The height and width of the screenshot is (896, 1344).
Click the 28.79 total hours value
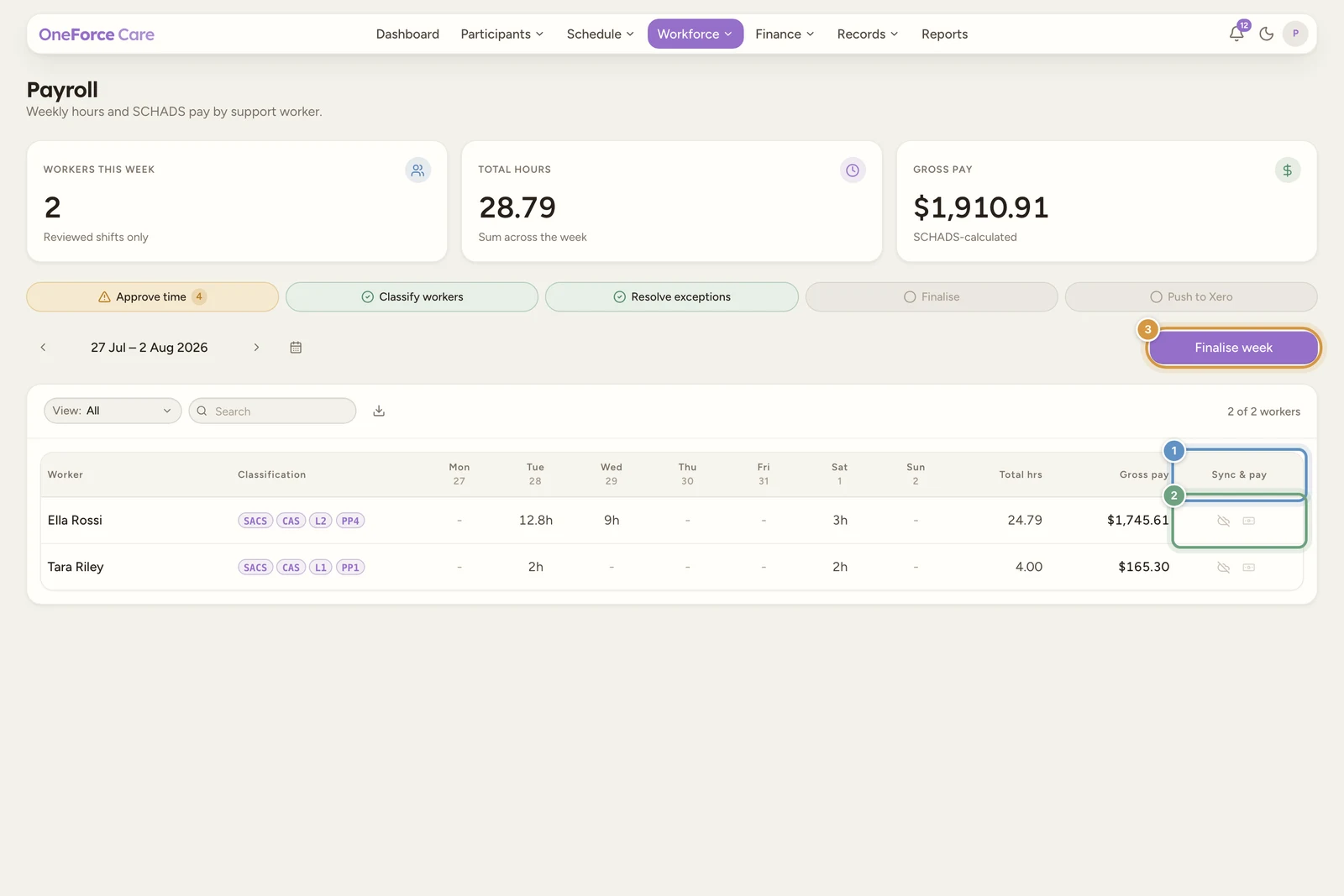tap(517, 207)
